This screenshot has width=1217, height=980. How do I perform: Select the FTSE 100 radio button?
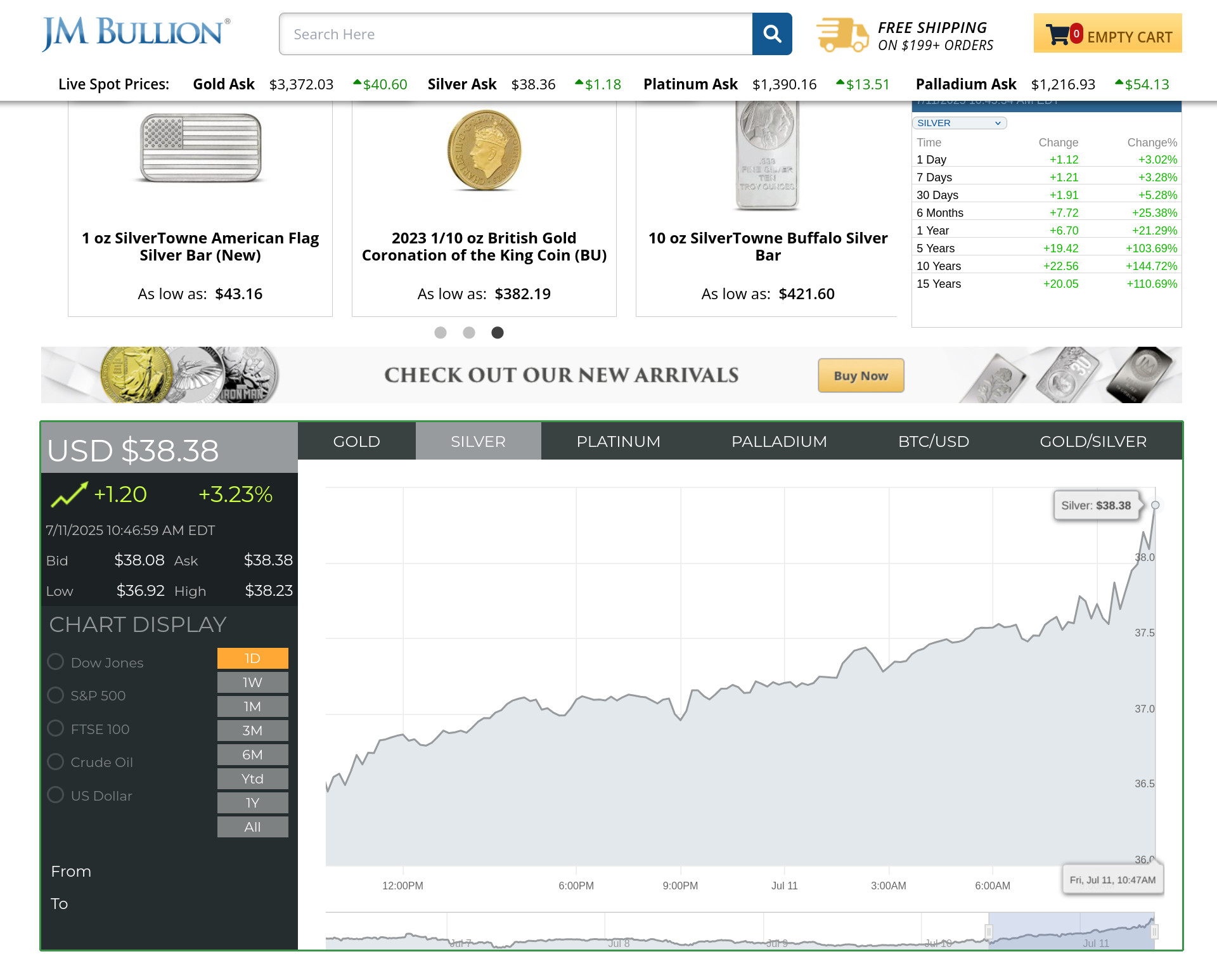click(56, 728)
